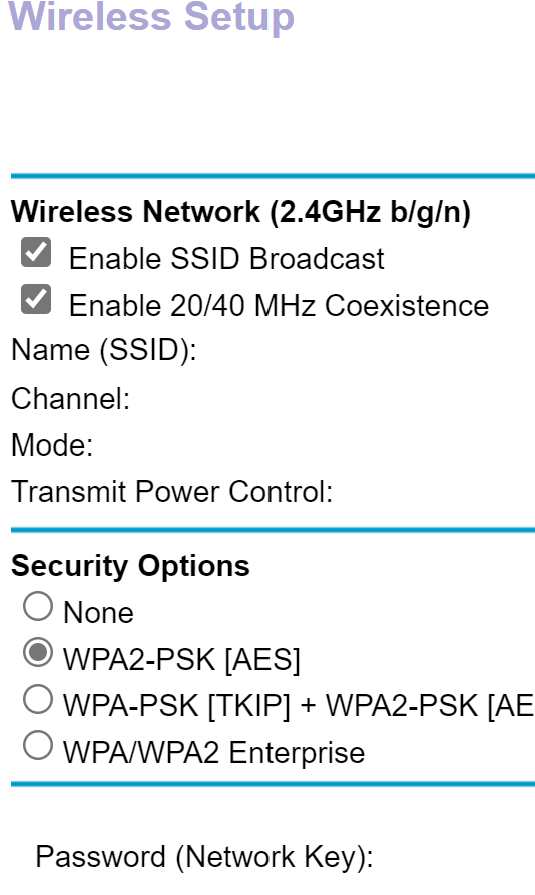Image resolution: width=535 pixels, height=895 pixels.
Task: Choose the WPA-PSK [TKIP] + WPA2-PSK radio button
Action: pyautogui.click(x=38, y=699)
